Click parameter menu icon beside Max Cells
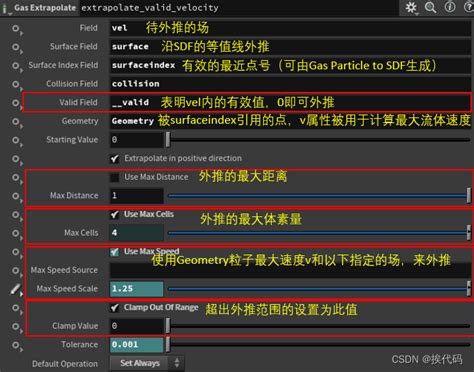The image size is (474, 372). pos(16,234)
